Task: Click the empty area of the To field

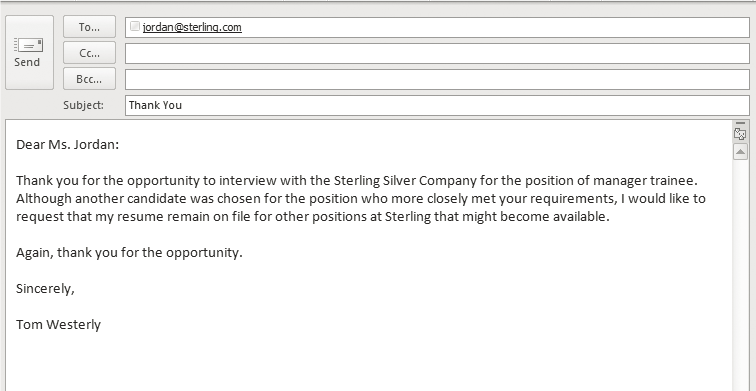Action: tap(495, 27)
